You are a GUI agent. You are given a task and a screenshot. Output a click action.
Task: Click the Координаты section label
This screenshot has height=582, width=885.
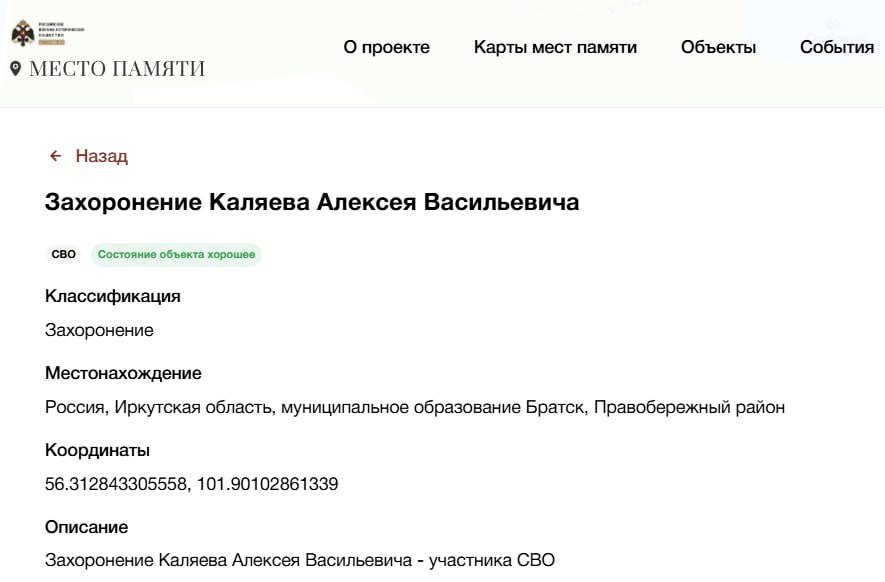[97, 450]
